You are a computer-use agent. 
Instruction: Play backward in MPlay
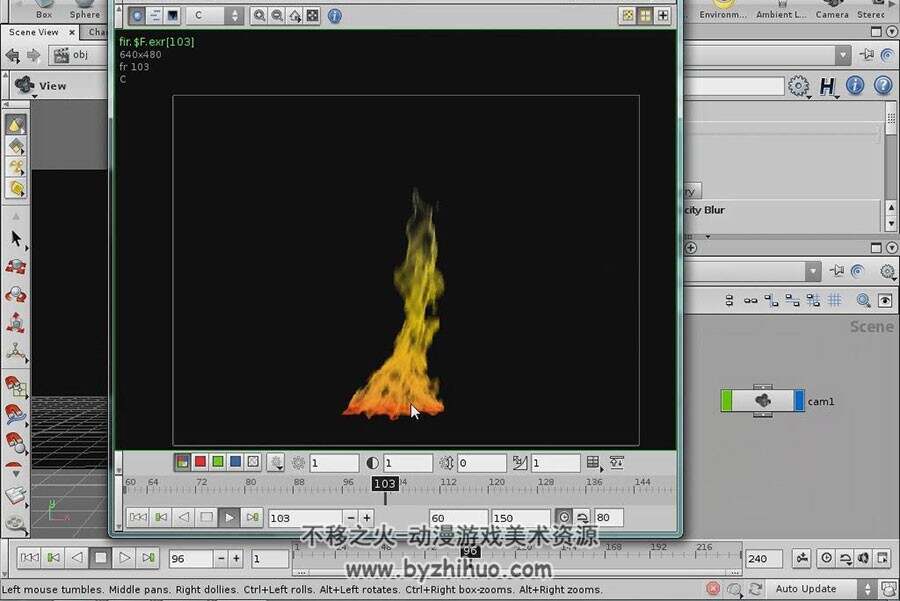coord(184,517)
